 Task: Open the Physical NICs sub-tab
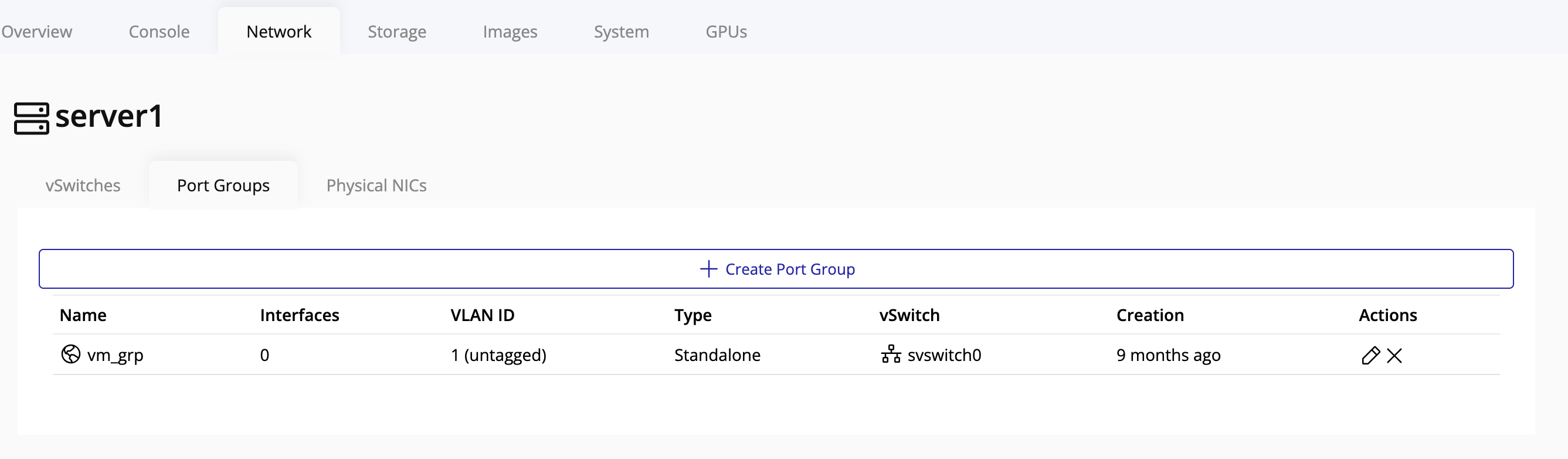click(x=376, y=185)
